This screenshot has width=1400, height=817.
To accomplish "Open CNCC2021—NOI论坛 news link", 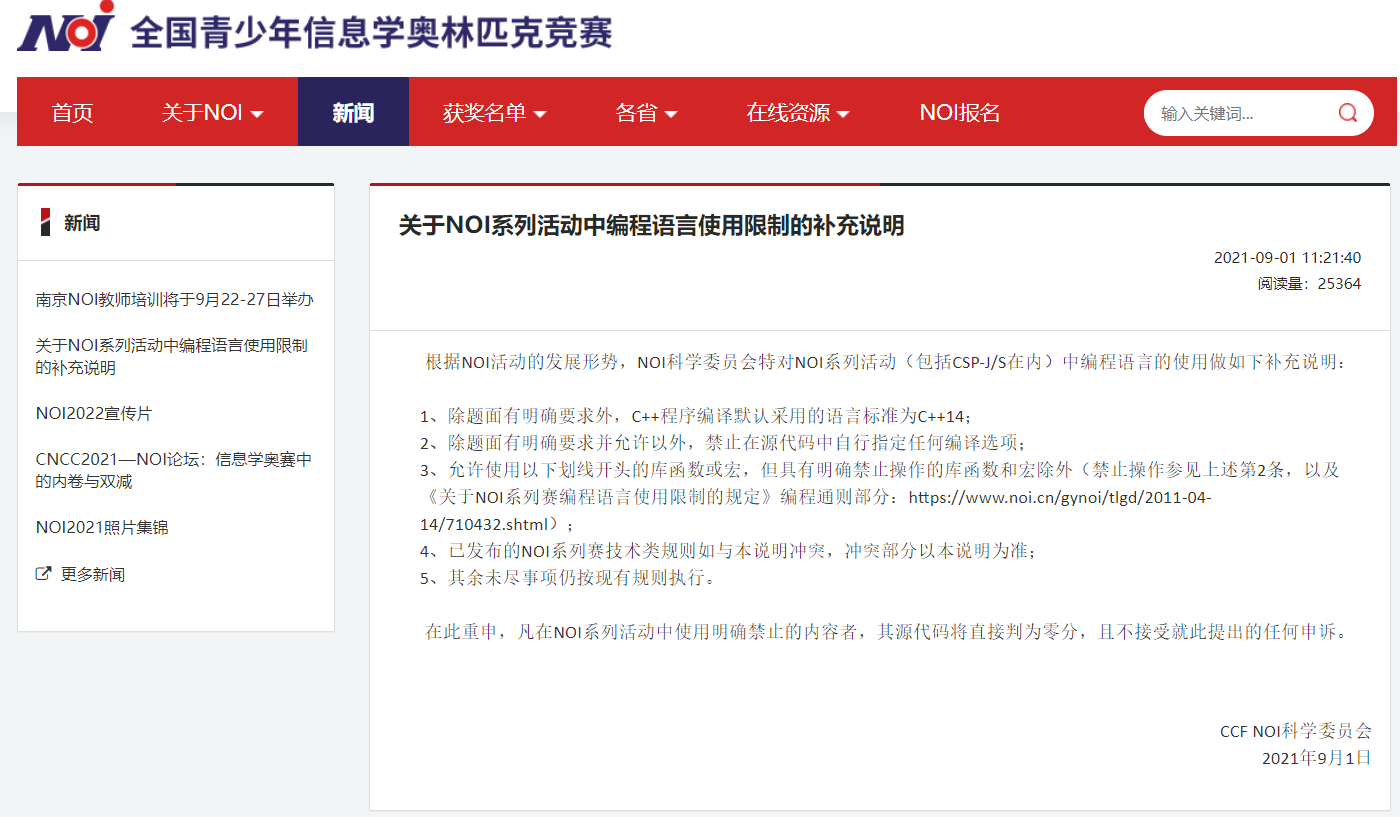I will pos(174,470).
